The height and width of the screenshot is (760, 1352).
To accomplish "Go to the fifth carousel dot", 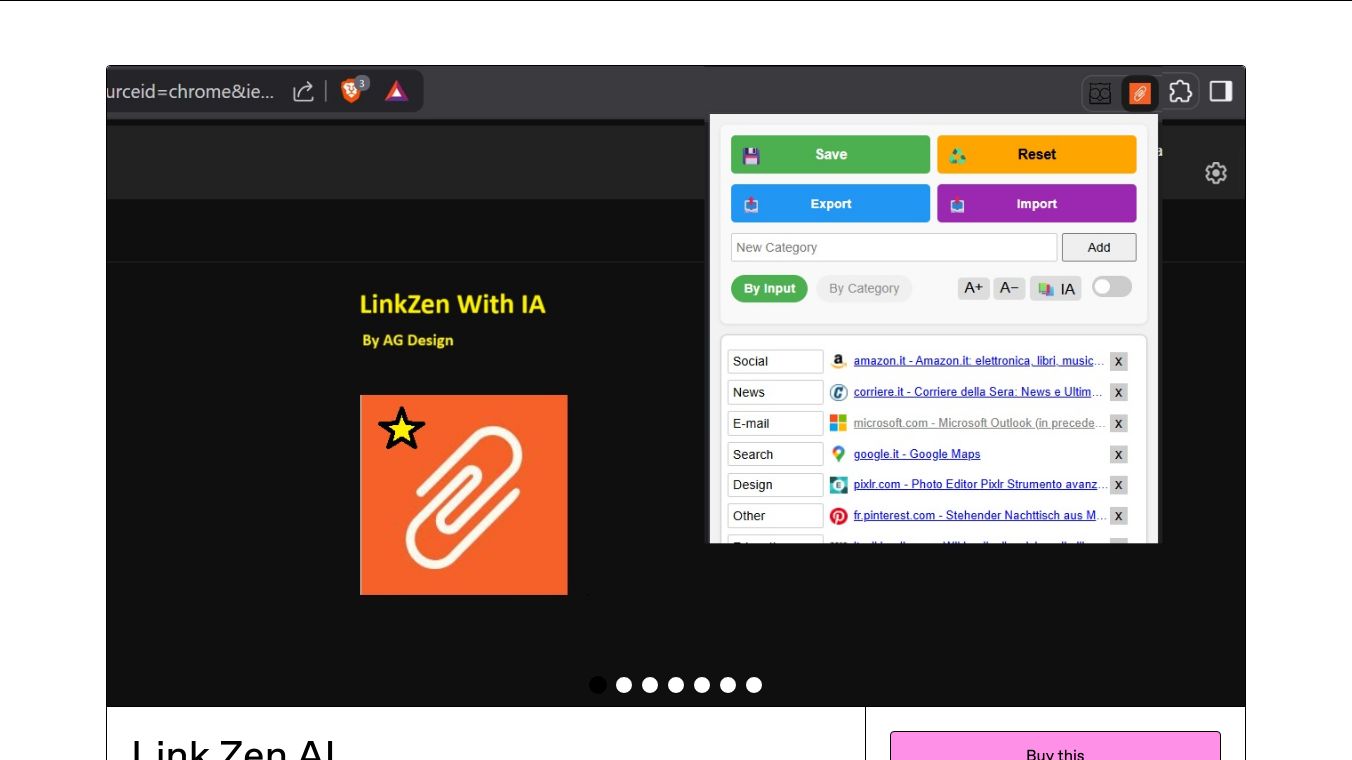I will point(702,685).
